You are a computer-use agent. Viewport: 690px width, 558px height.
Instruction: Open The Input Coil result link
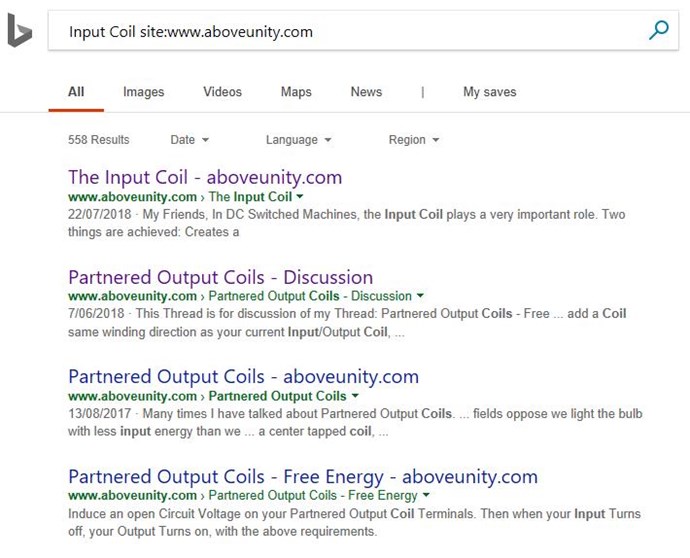[205, 177]
